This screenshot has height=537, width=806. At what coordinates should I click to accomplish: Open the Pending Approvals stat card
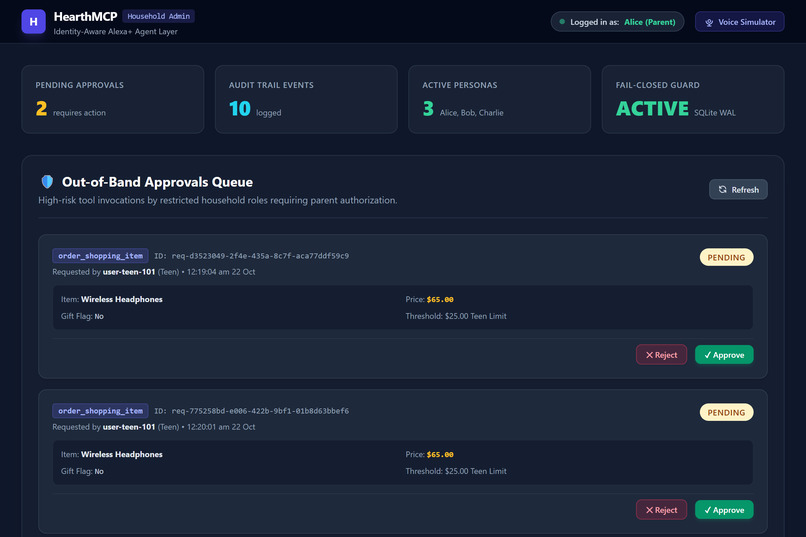coord(113,99)
